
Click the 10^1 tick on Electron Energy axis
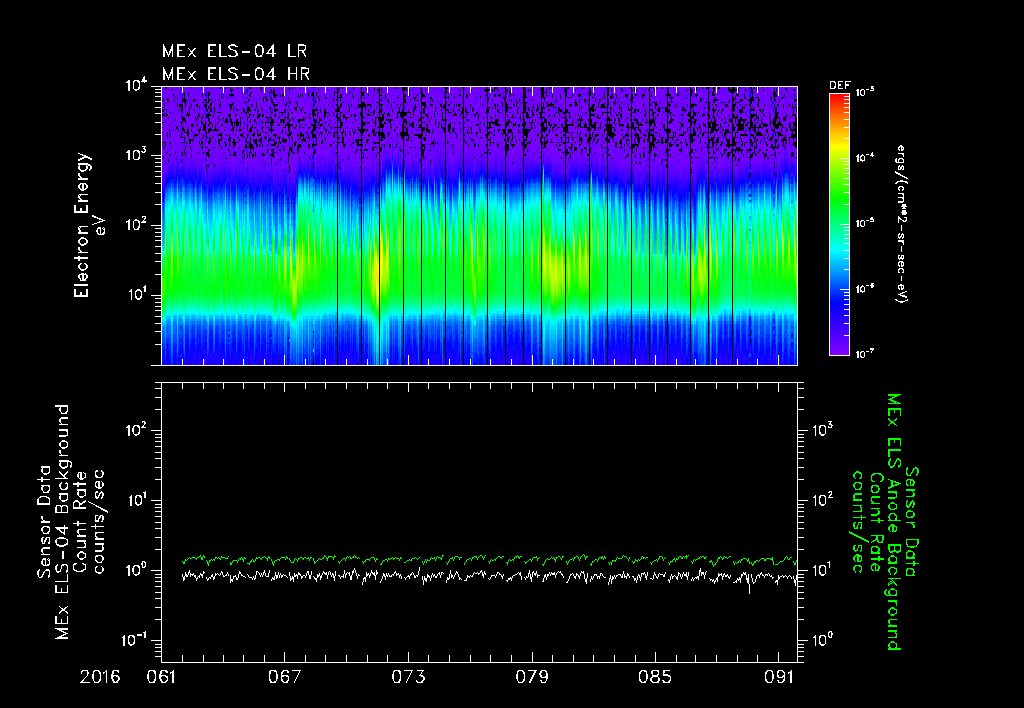tap(136, 296)
